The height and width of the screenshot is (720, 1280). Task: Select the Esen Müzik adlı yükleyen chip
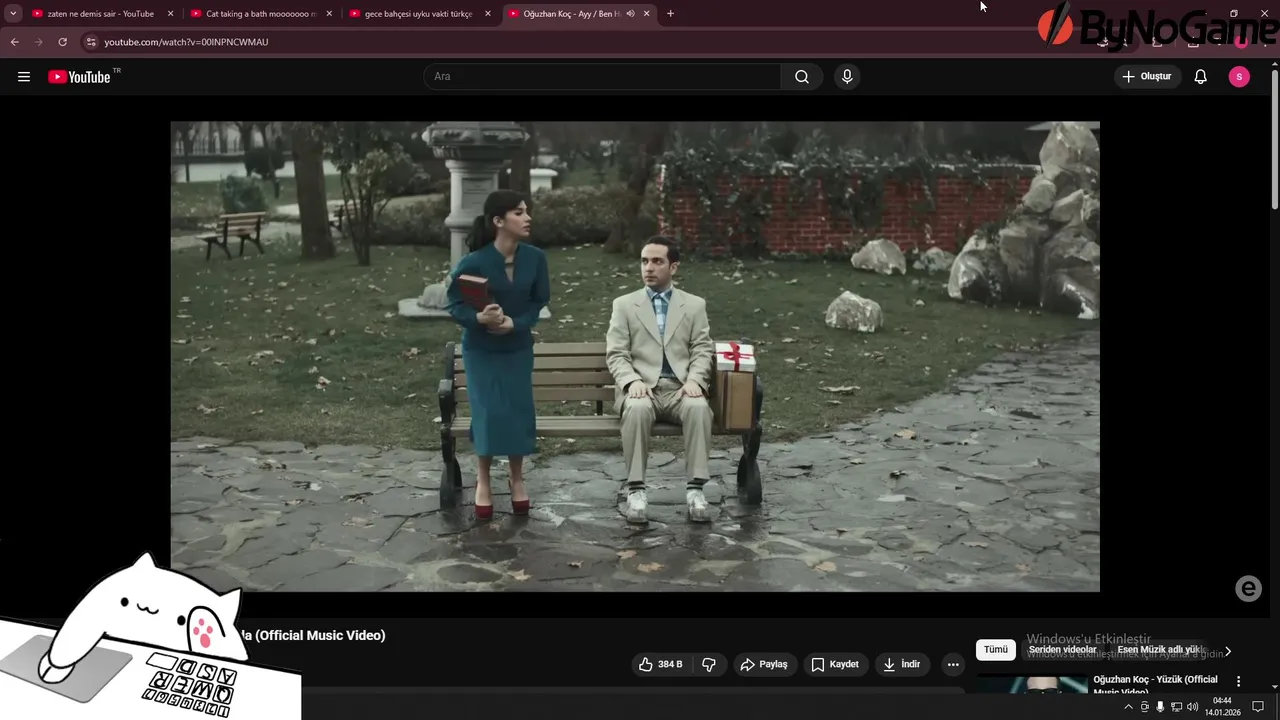(1160, 650)
